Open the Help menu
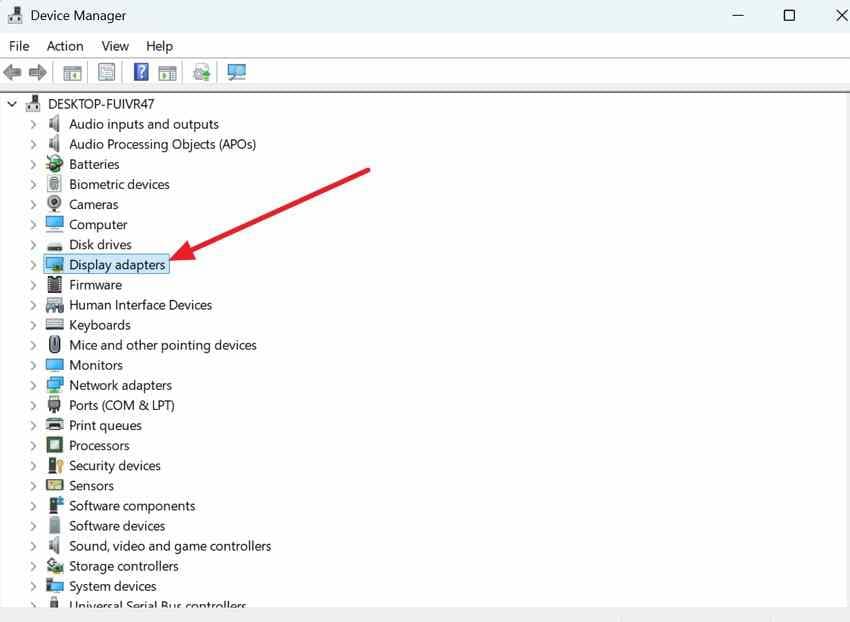The width and height of the screenshot is (850, 622). coord(159,46)
